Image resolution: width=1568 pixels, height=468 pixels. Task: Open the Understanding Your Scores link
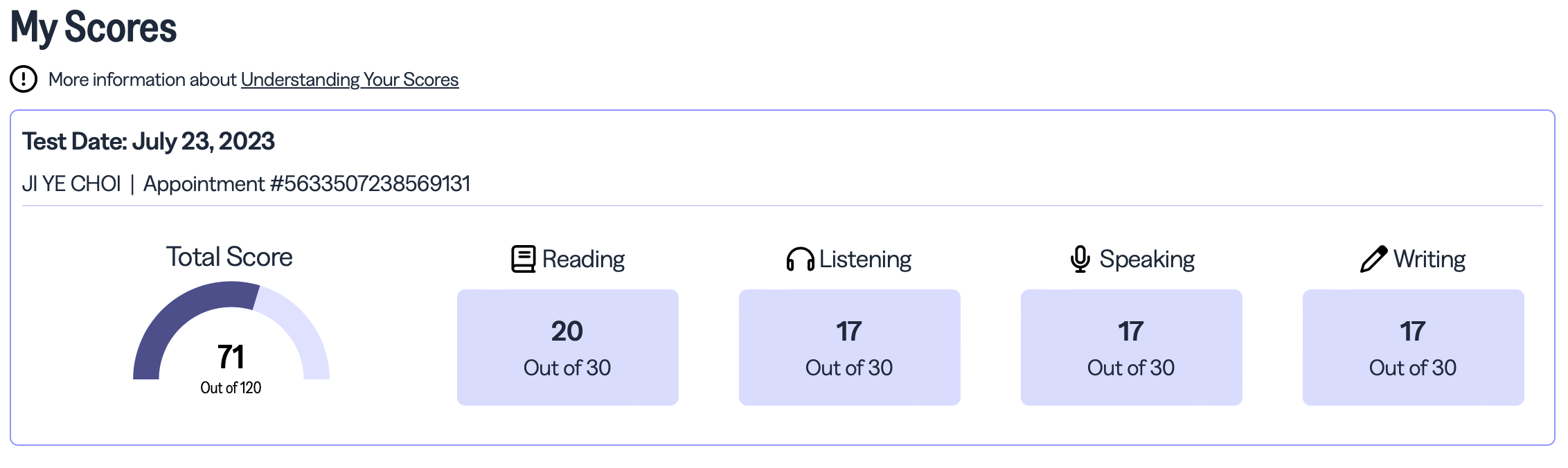coord(349,80)
